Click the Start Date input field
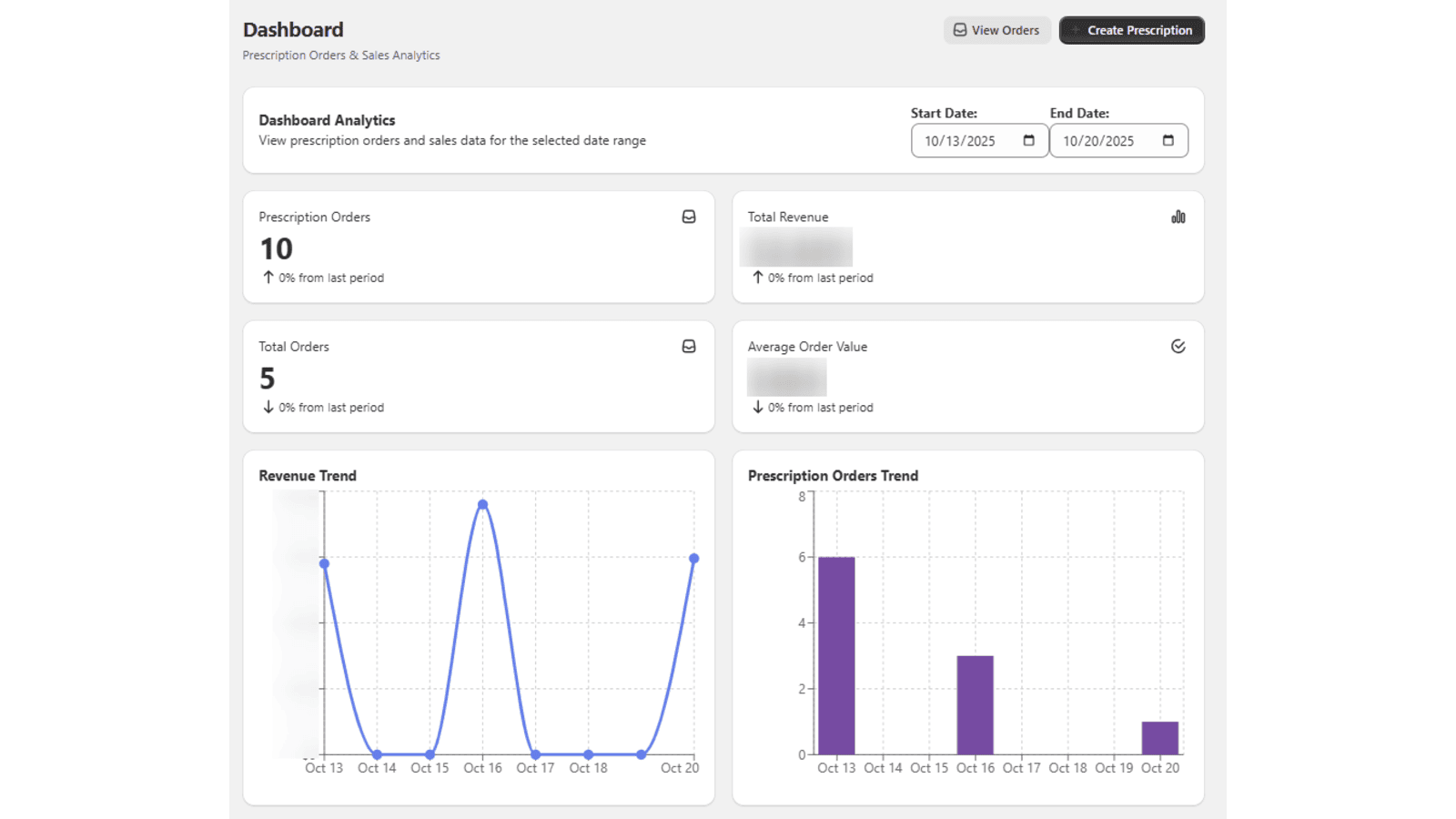 click(x=965, y=141)
